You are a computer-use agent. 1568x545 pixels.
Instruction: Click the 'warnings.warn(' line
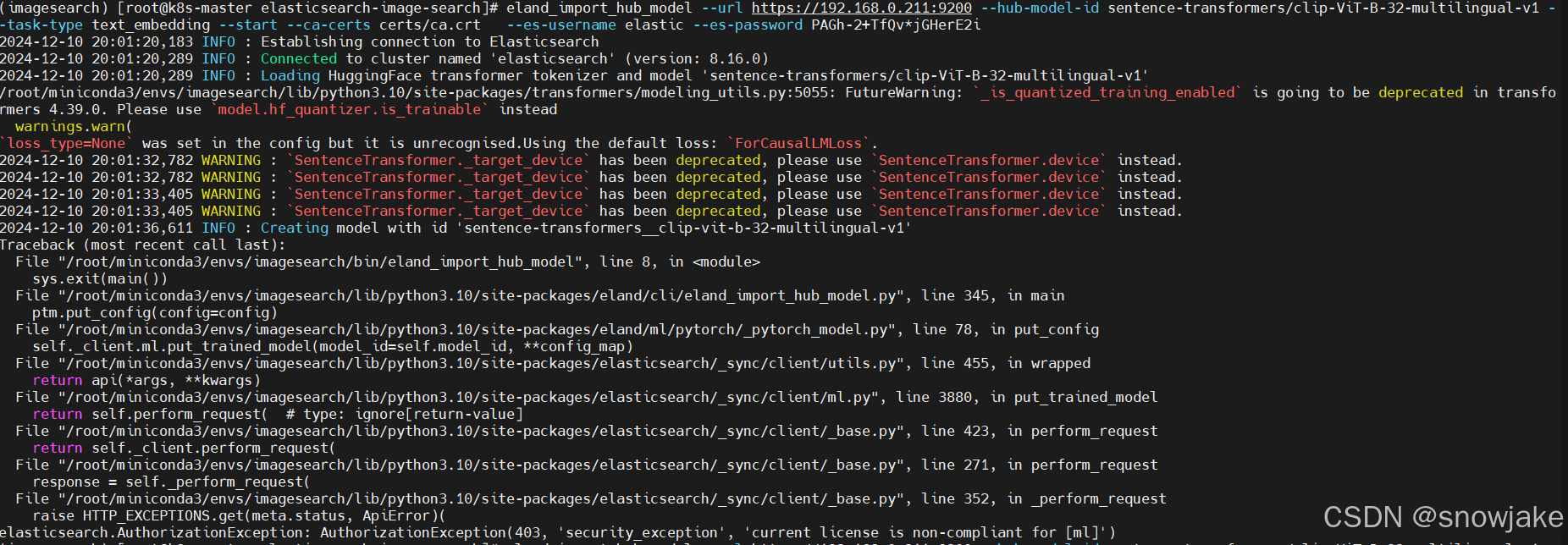pyautogui.click(x=74, y=127)
